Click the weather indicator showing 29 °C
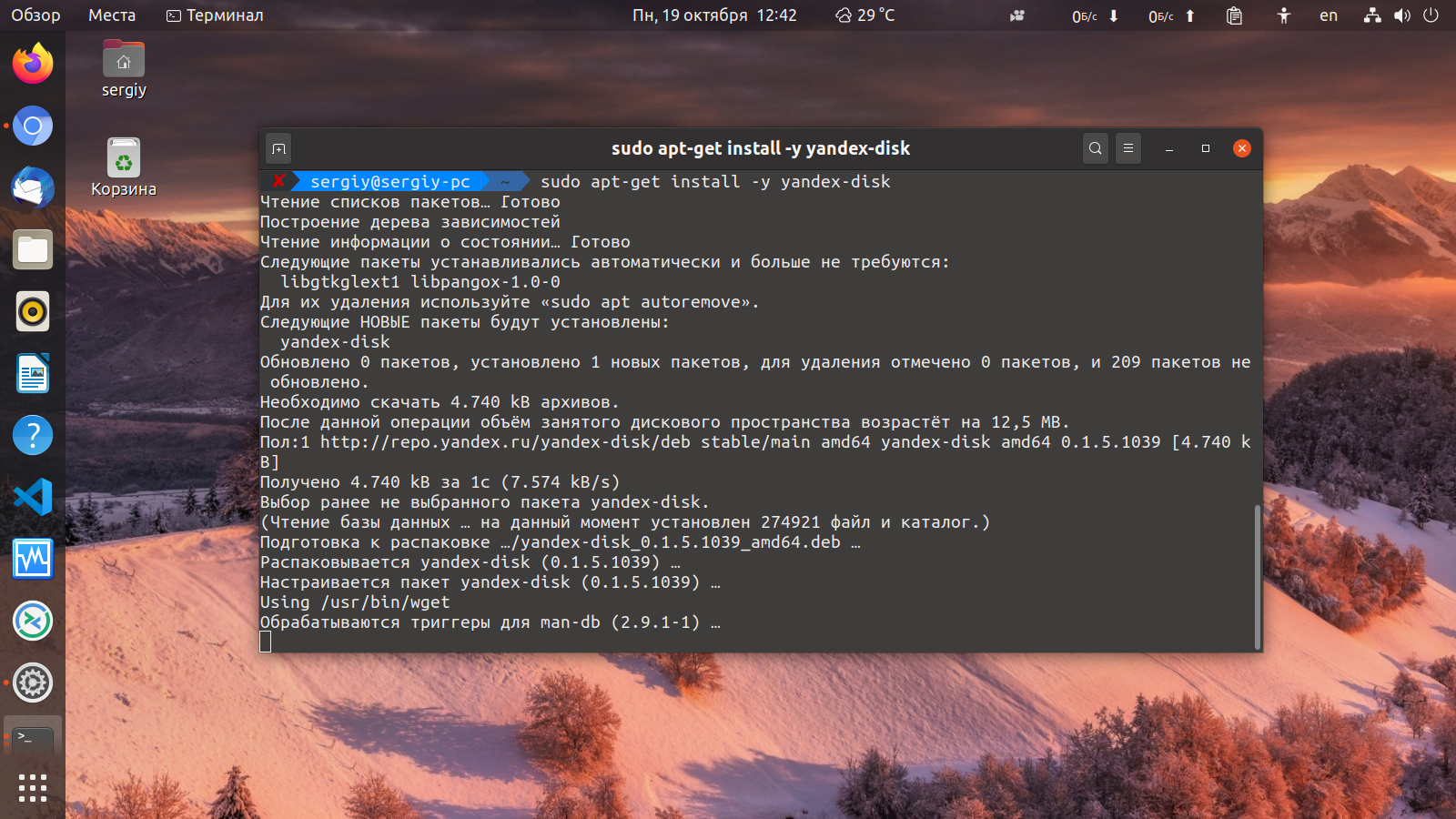Image resolution: width=1456 pixels, height=819 pixels. (865, 15)
